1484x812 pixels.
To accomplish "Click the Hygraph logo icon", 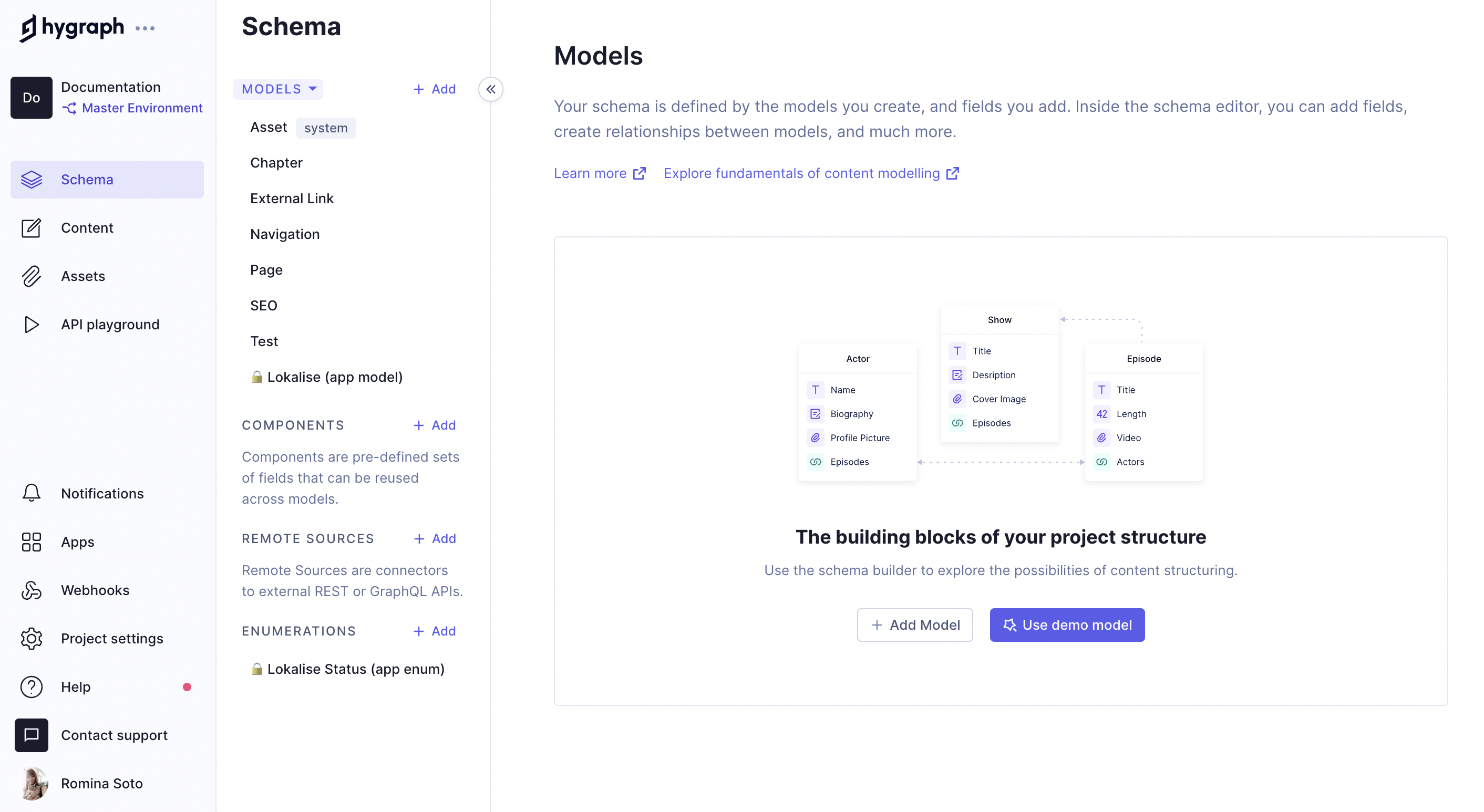I will (28, 28).
